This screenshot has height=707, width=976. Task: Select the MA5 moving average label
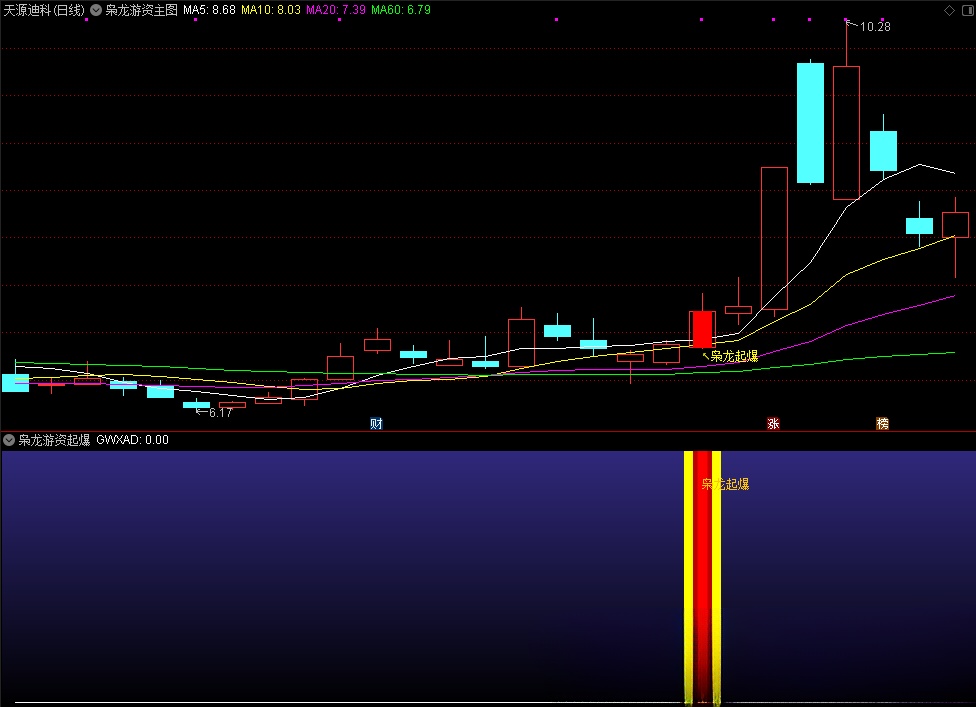209,10
